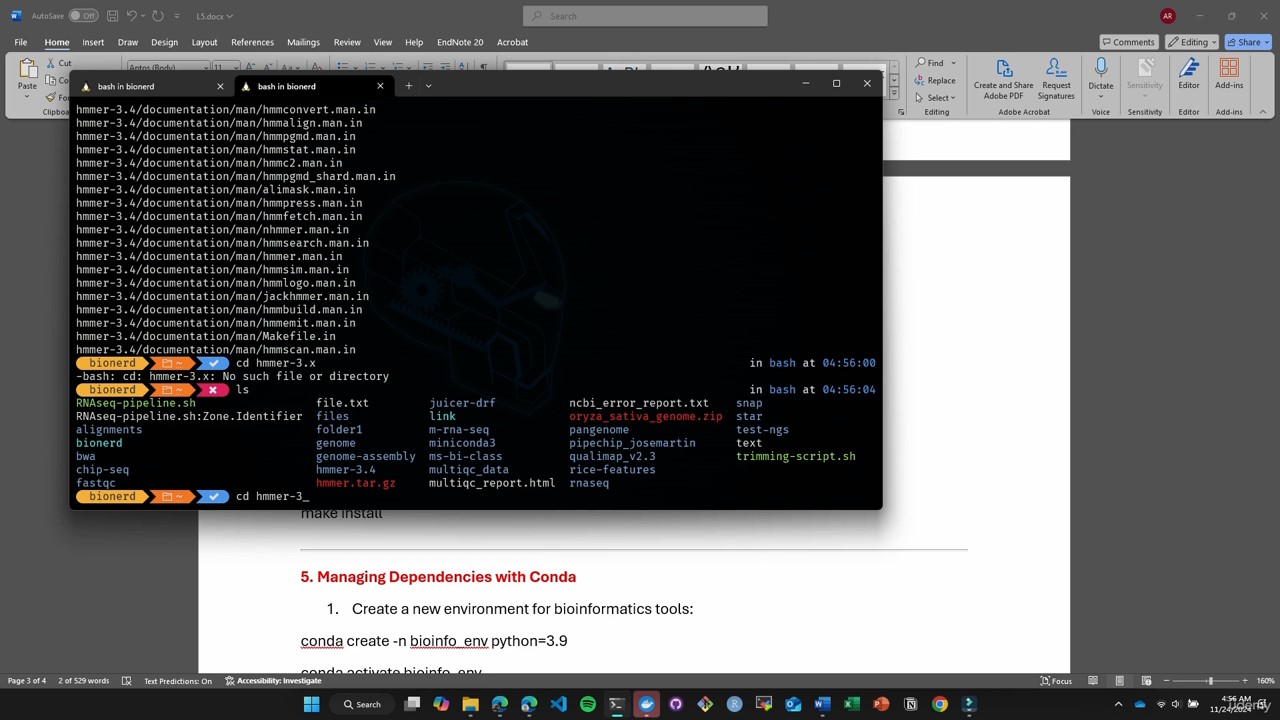This screenshot has height=720, width=1280.
Task: Open the Mailings ribbon tab
Action: click(303, 42)
